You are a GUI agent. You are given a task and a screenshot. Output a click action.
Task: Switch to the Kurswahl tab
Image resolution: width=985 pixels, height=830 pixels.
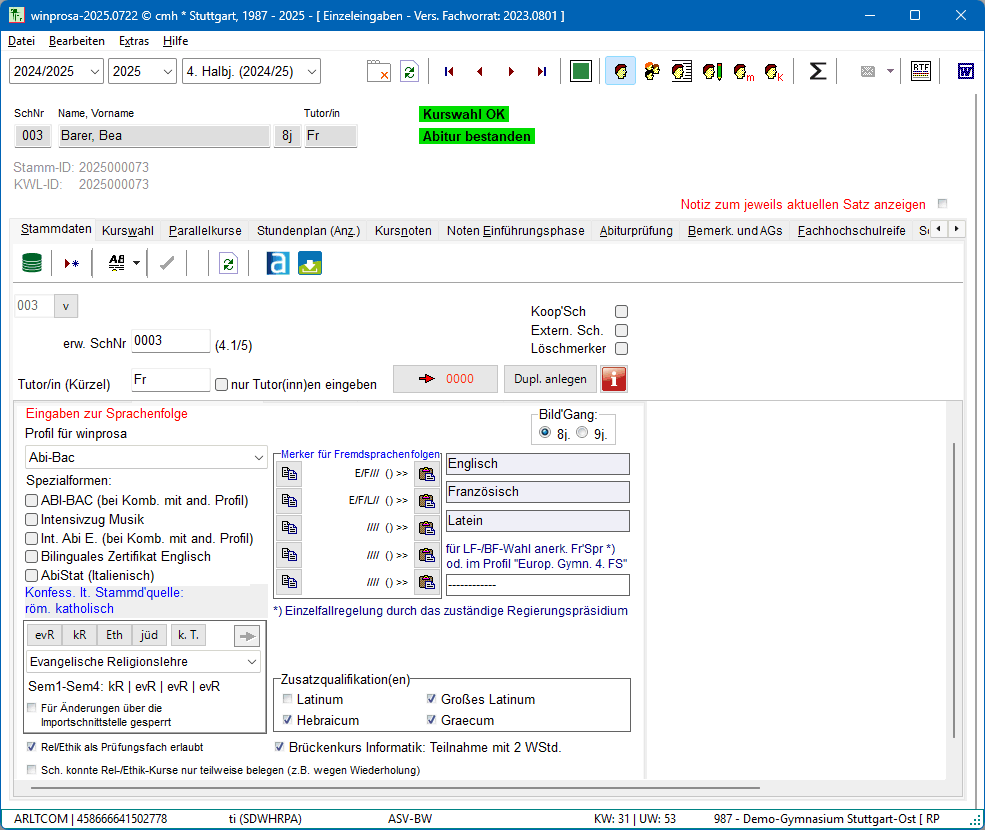[128, 231]
